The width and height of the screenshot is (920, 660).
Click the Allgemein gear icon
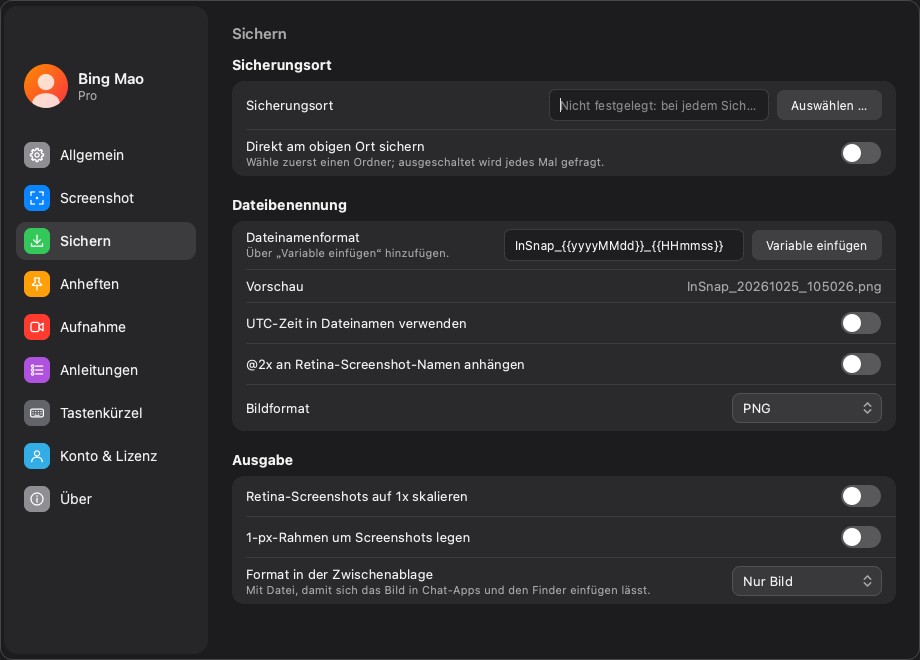[37, 155]
